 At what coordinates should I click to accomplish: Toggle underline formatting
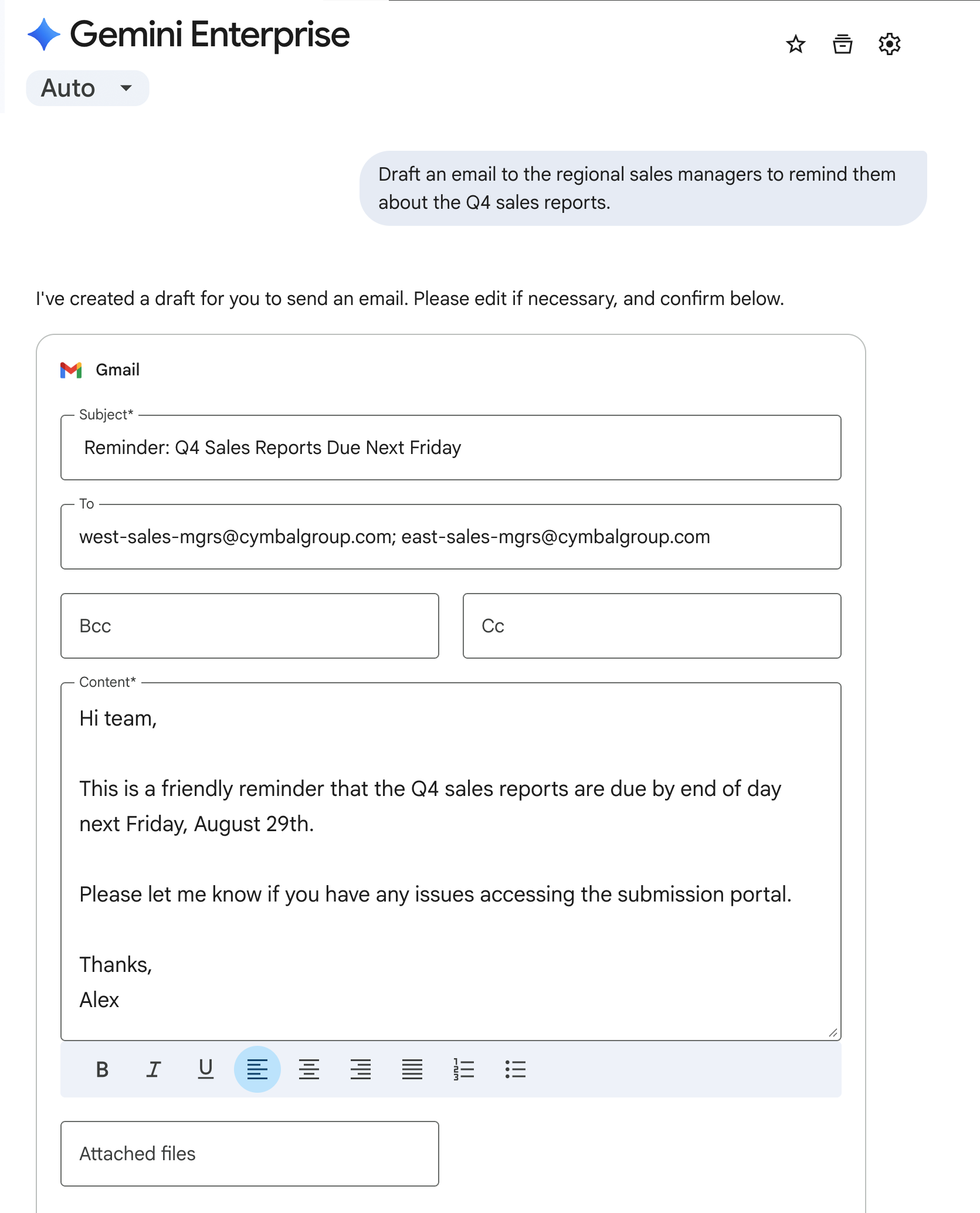(x=205, y=1069)
